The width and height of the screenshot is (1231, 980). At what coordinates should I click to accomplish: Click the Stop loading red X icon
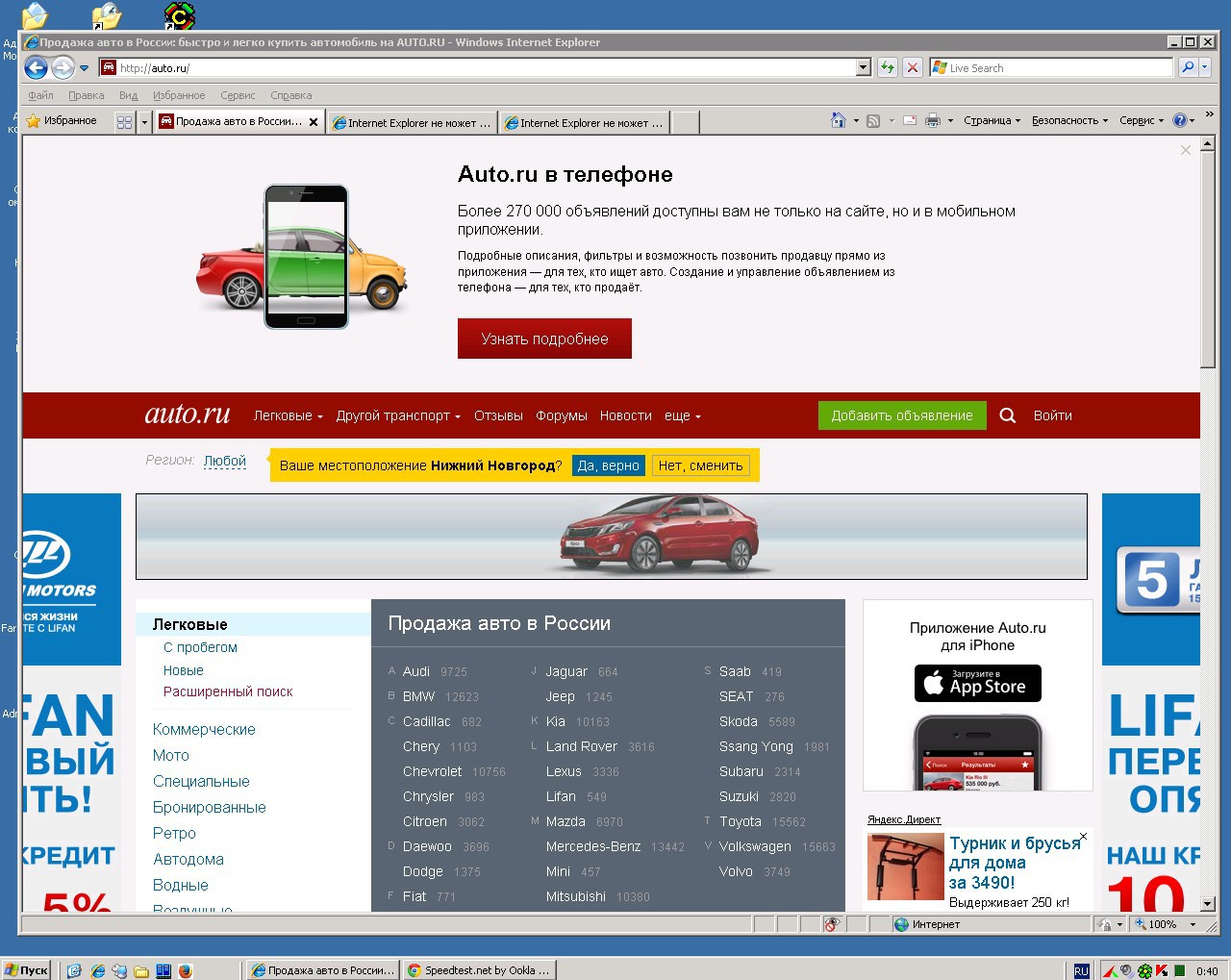(x=913, y=67)
